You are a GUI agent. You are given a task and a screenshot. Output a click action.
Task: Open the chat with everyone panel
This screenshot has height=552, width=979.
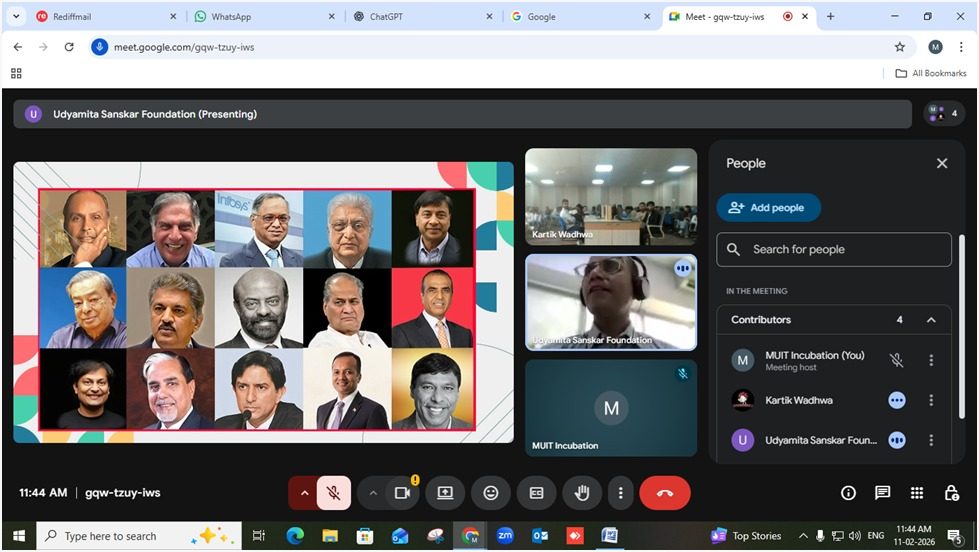882,493
